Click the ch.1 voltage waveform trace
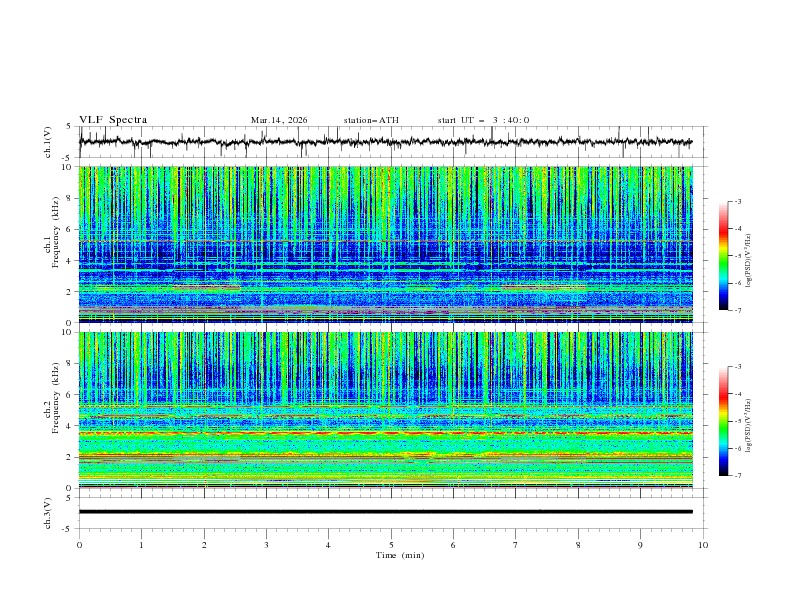Image resolution: width=792 pixels, height=612 pixels. tap(385, 142)
